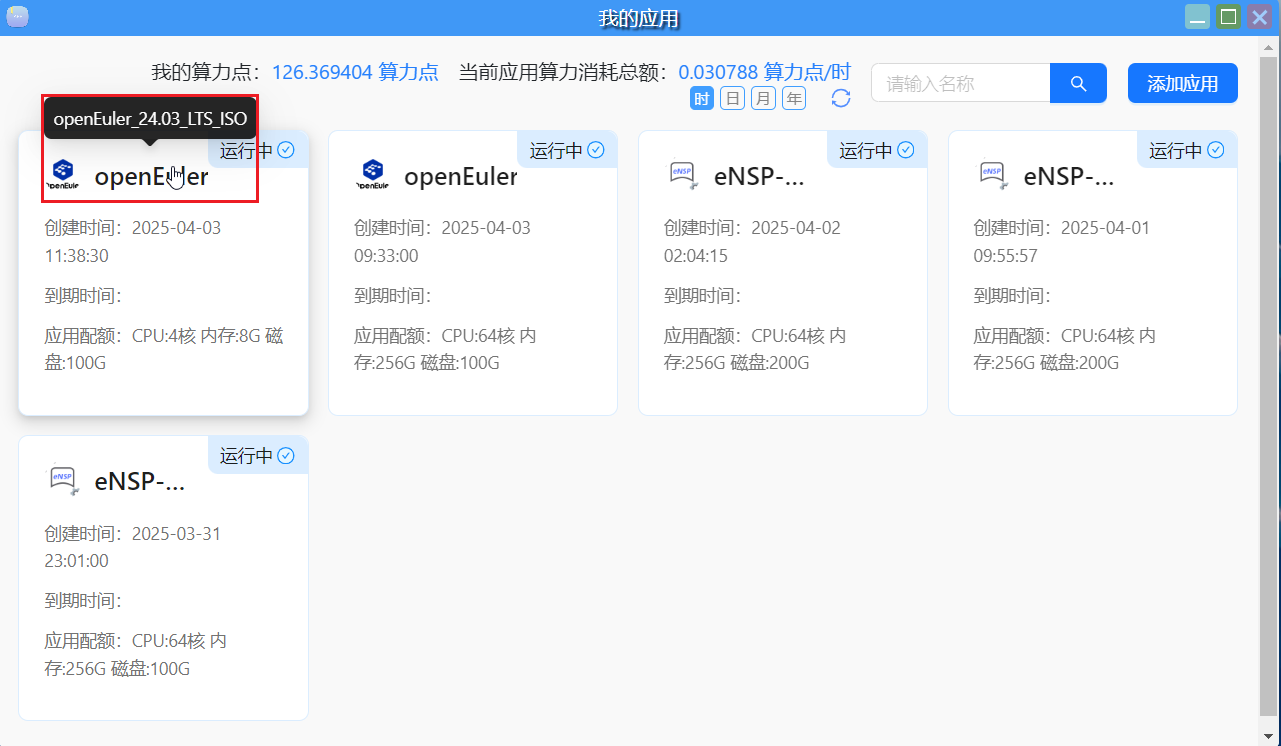Image resolution: width=1281 pixels, height=746 pixels.
Task: Click creation time 2025-04-02 02:04:15
Action: pos(753,242)
